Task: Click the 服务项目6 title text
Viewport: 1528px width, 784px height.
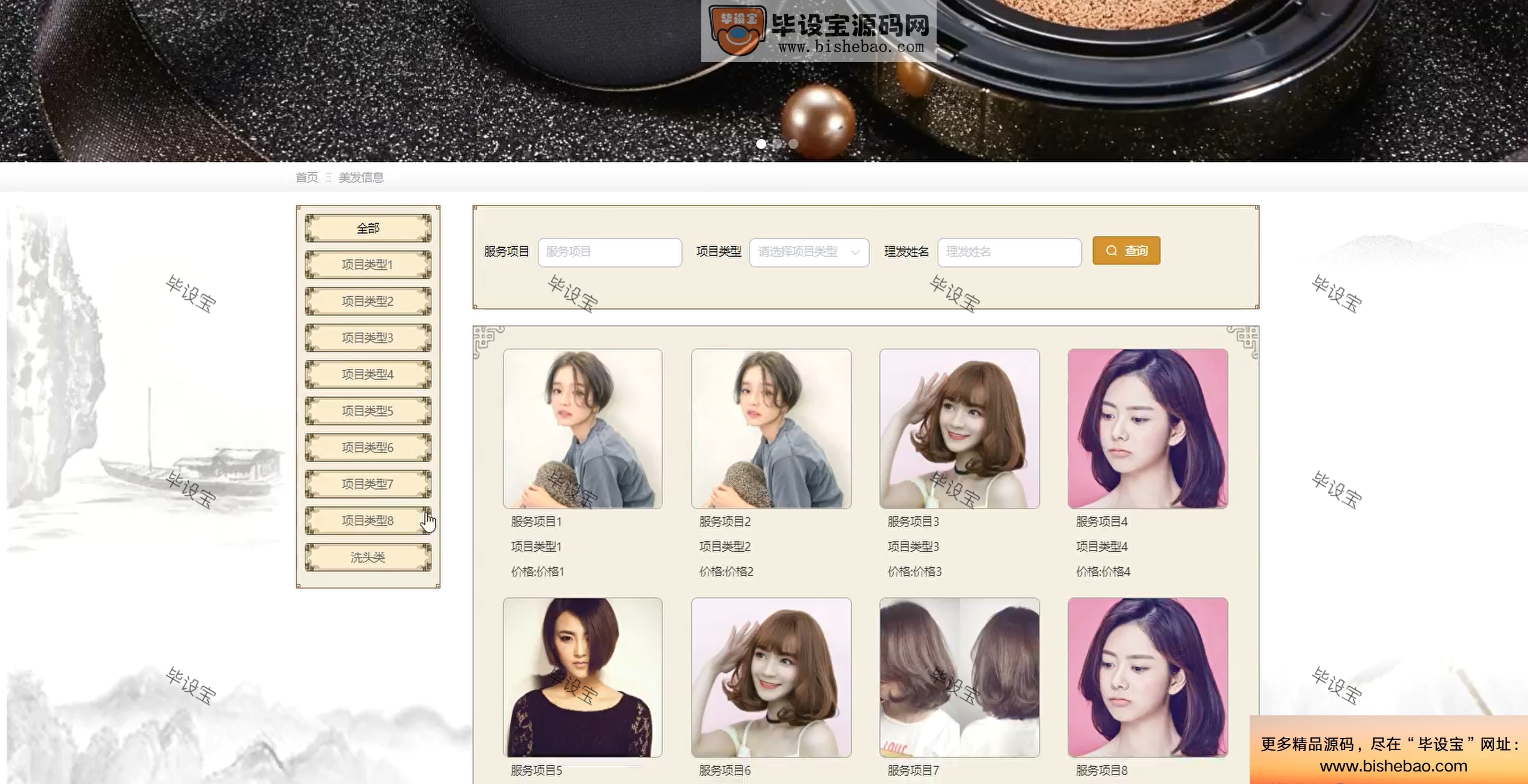Action: [x=725, y=770]
